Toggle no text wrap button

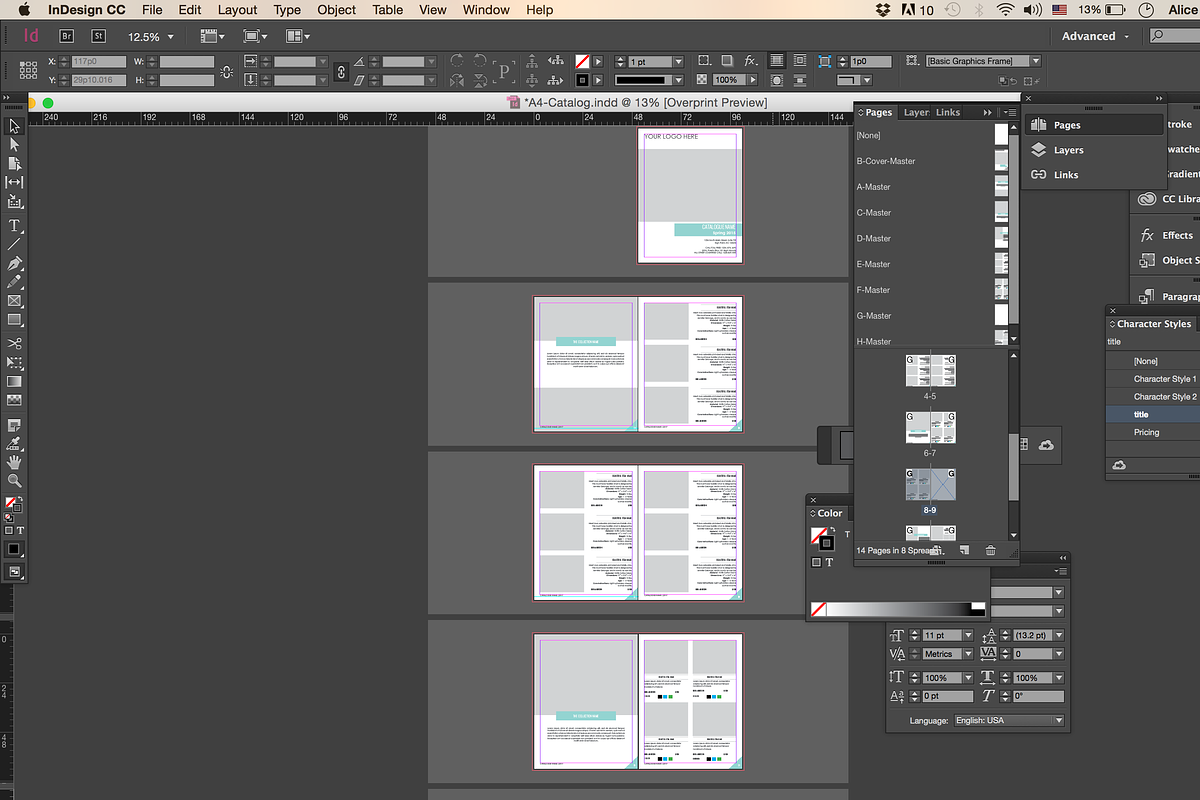tap(778, 61)
